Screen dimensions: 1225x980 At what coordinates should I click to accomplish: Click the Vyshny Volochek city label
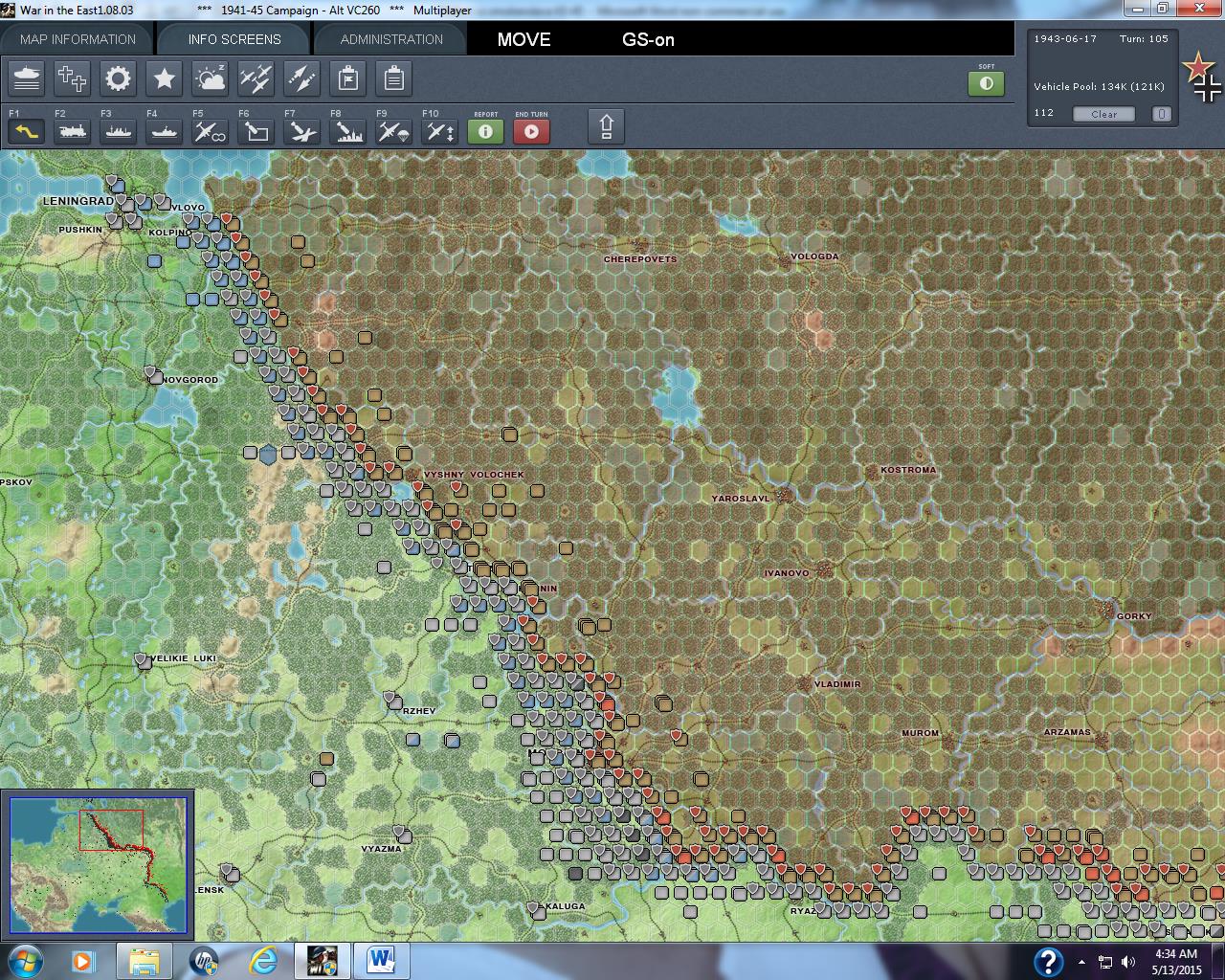(474, 475)
